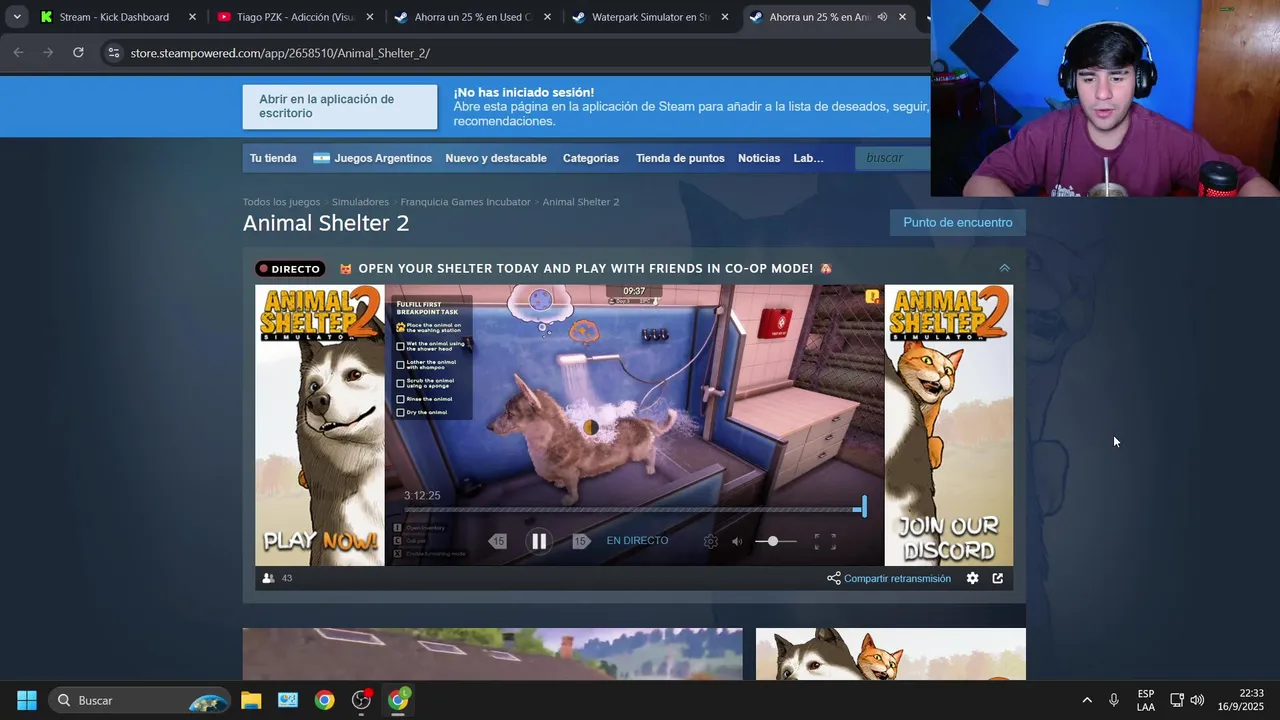Open system volume tray icon
1280x720 pixels.
tap(1197, 700)
